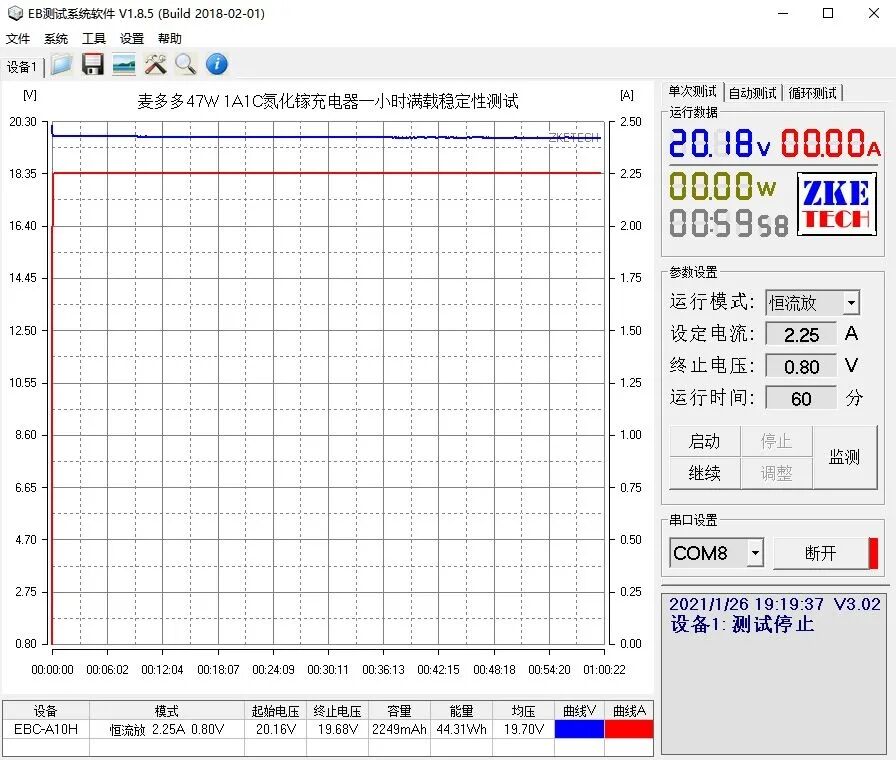The image size is (896, 760).
Task: Click the 均压 column header
Action: pos(523,711)
